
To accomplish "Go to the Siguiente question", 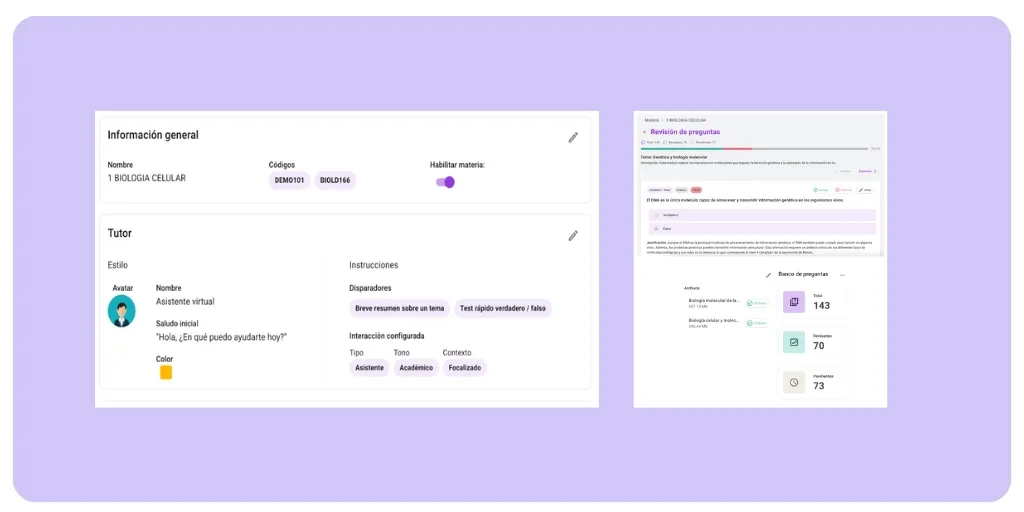I will coord(865,171).
